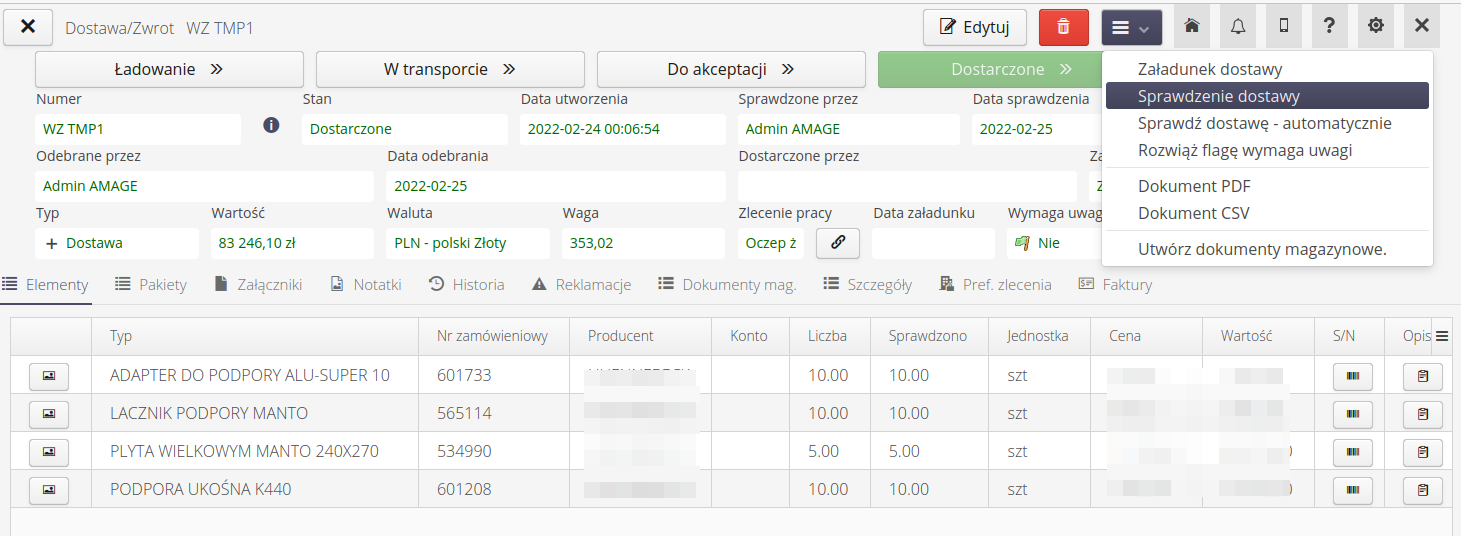Open Opis clipboard button in PODPORA UKOŚNA row
The width and height of the screenshot is (1461, 536).
coord(1423,491)
